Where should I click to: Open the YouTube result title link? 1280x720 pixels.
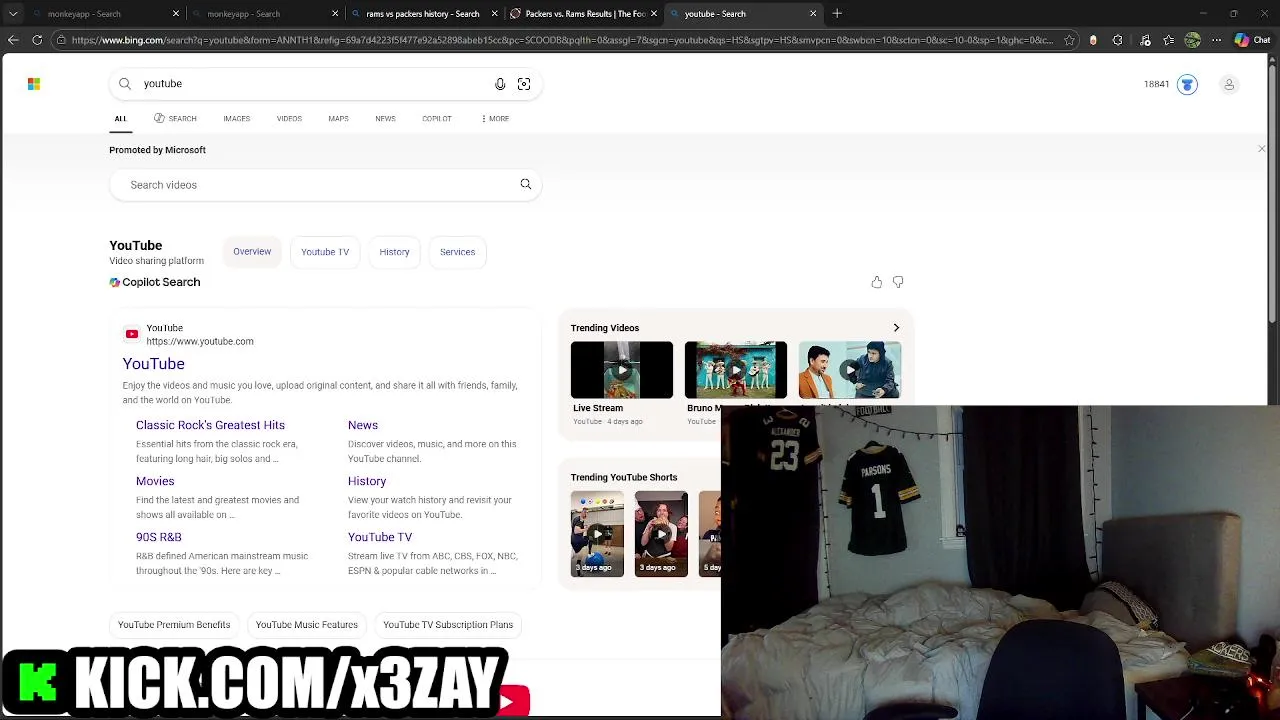pos(154,364)
